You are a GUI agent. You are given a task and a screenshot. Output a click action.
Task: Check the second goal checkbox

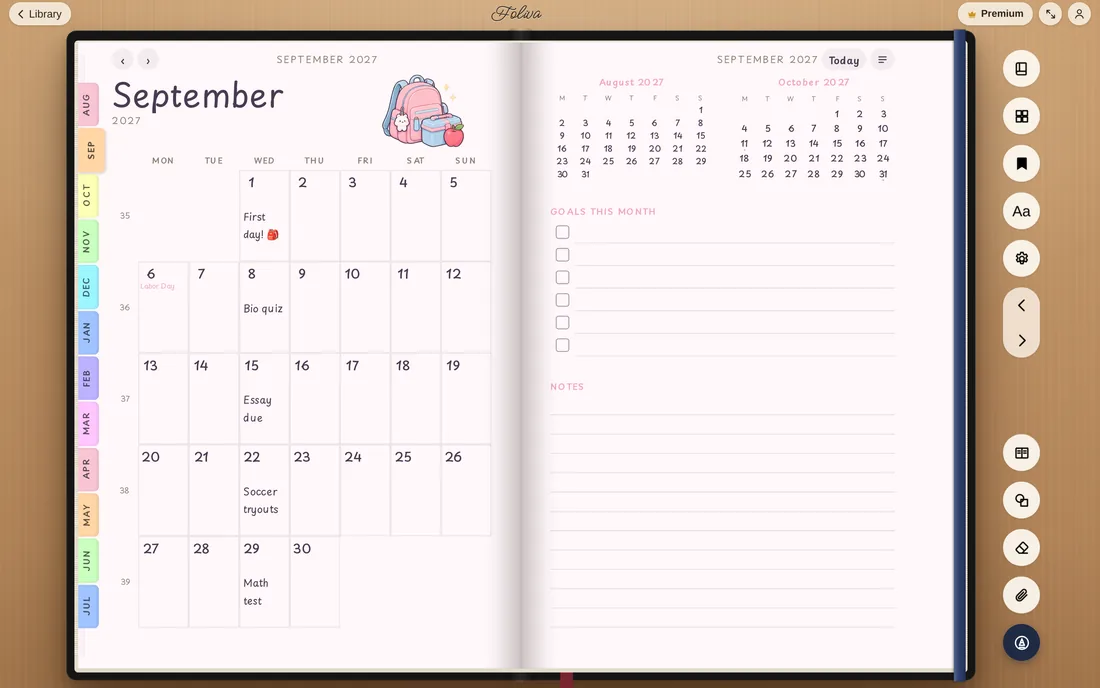[x=563, y=255]
